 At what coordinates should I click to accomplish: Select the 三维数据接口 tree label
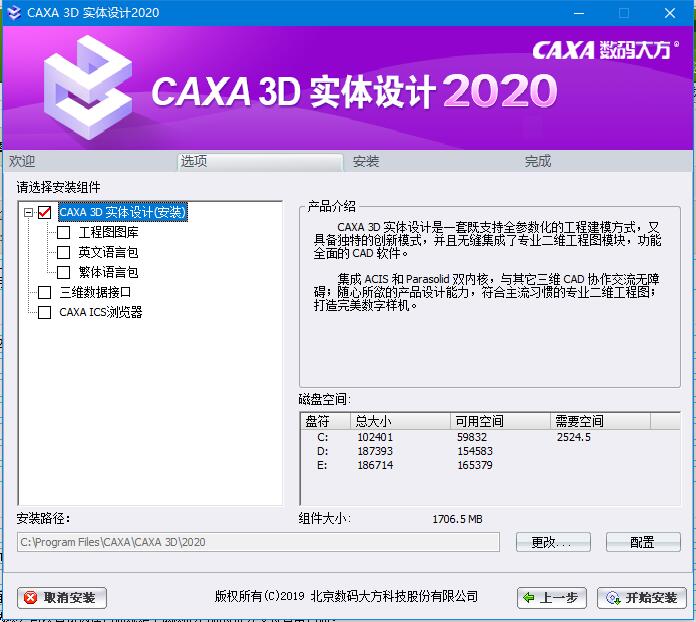pyautogui.click(x=95, y=292)
